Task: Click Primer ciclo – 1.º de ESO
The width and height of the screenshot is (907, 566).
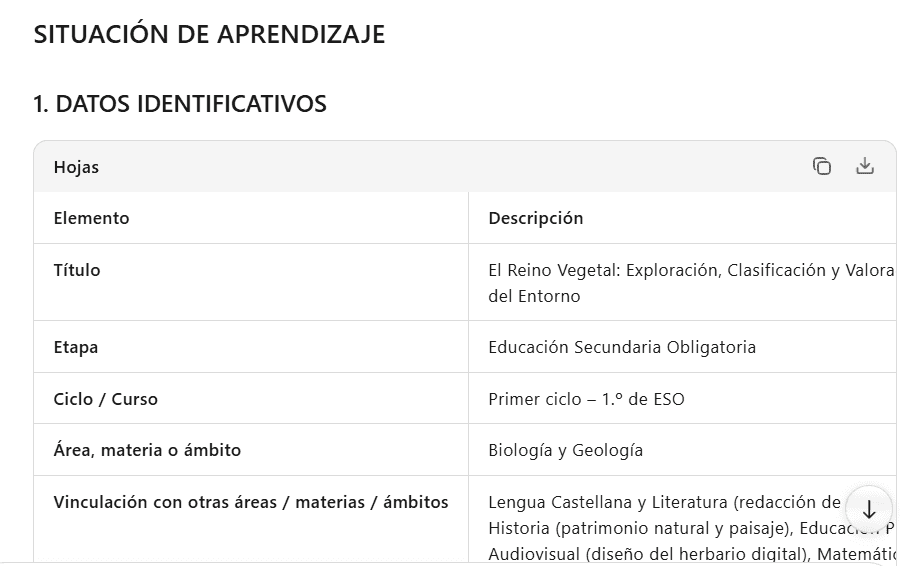Action: [x=587, y=399]
